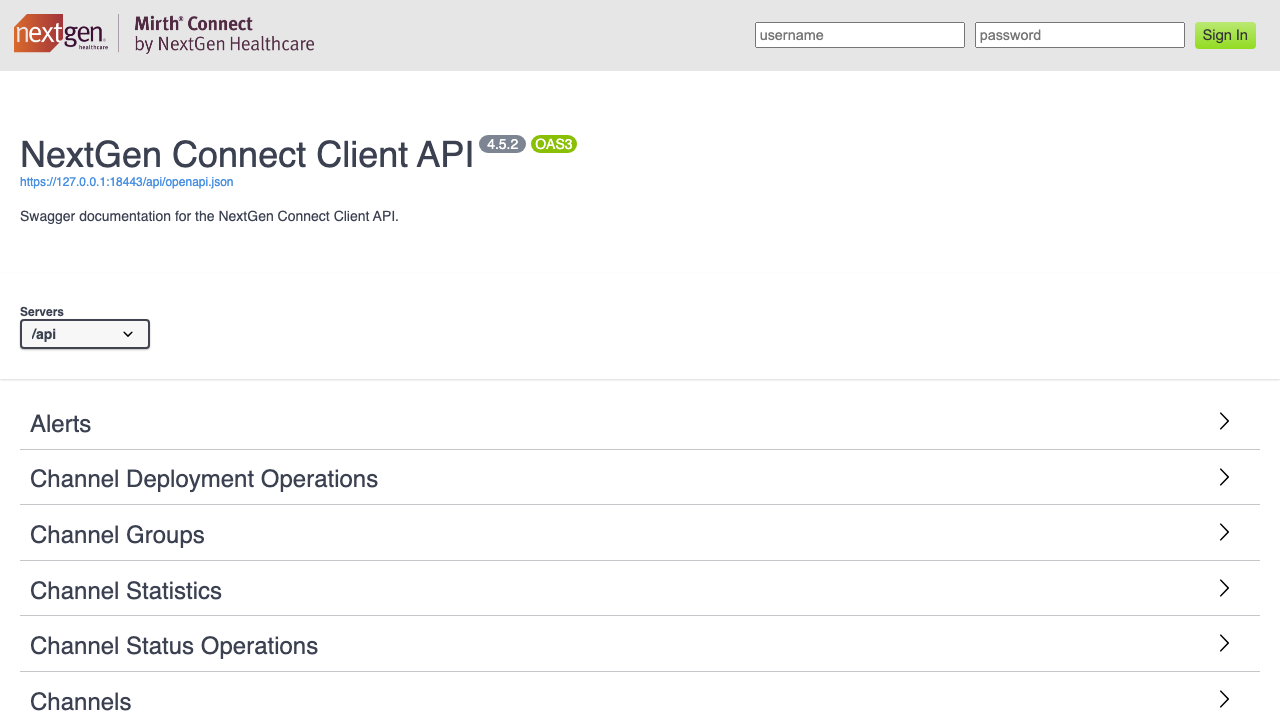The width and height of the screenshot is (1280, 720).
Task: Click the Channel Deployment Operations title
Action: (204, 479)
